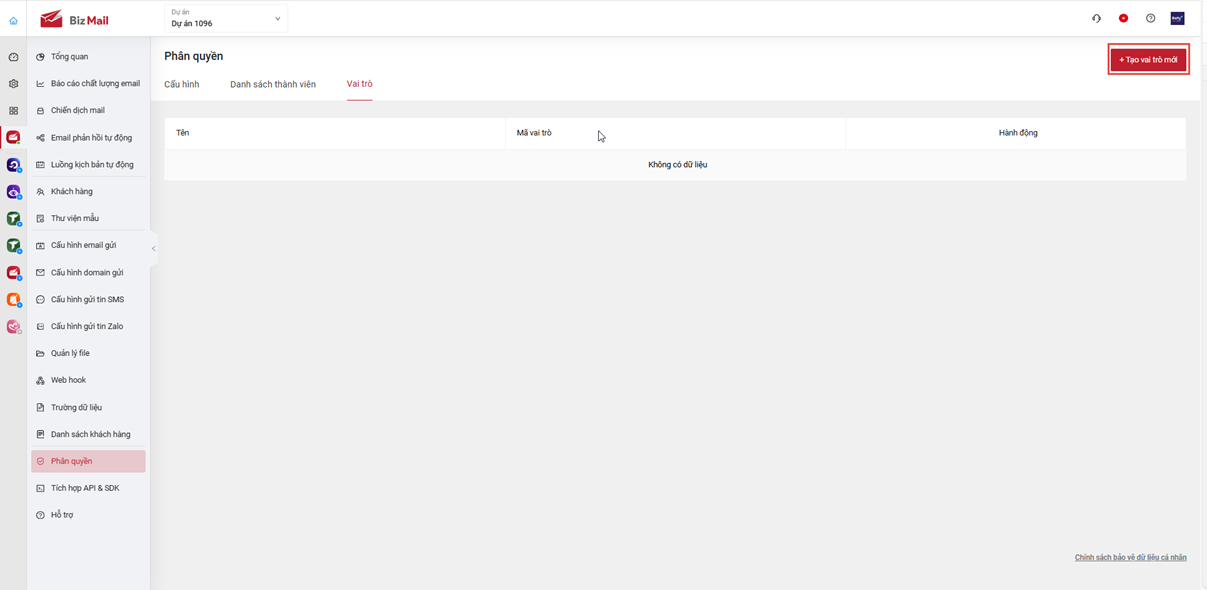Open the help question mark icon
The height and width of the screenshot is (590, 1207).
[x=1150, y=18]
